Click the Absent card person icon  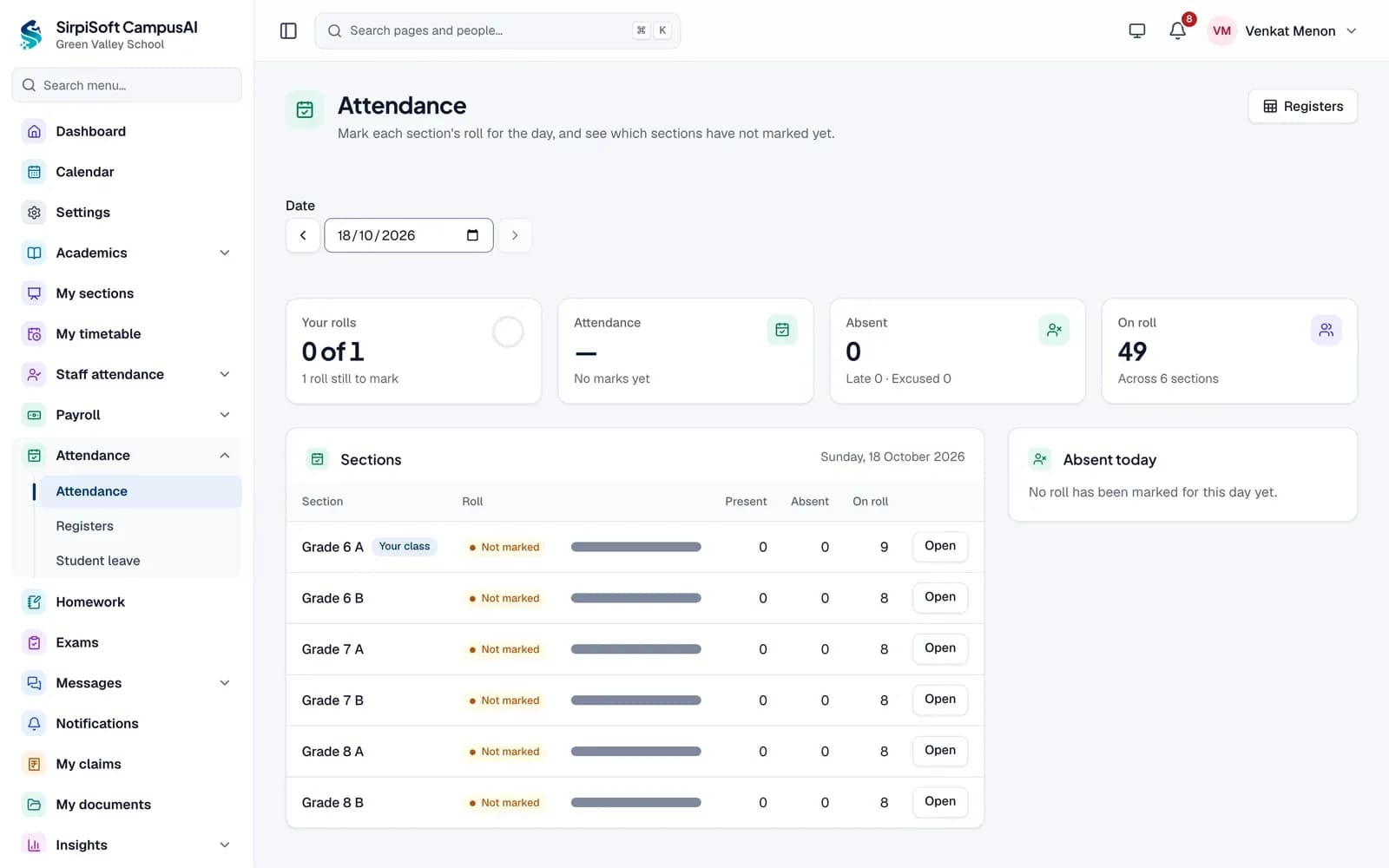[1054, 330]
